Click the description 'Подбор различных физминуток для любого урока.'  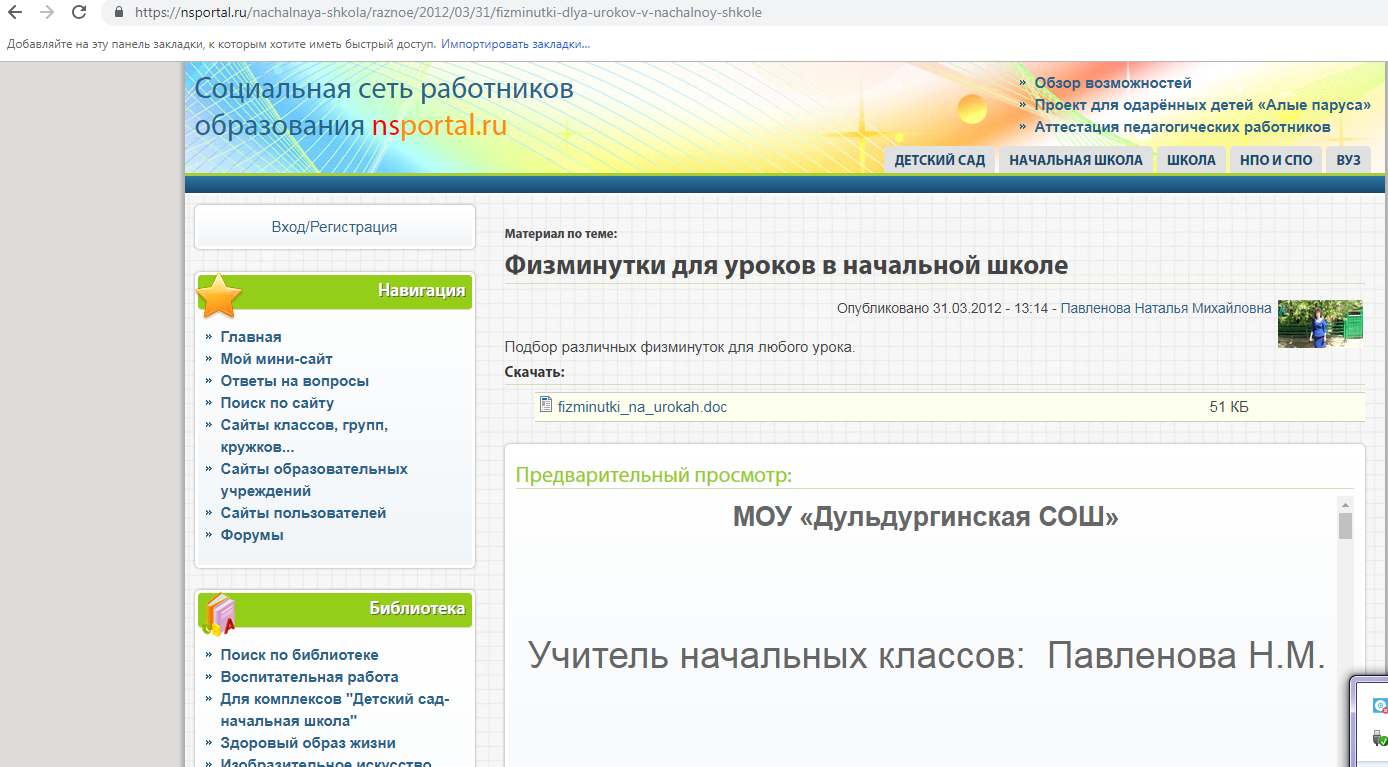click(x=680, y=348)
